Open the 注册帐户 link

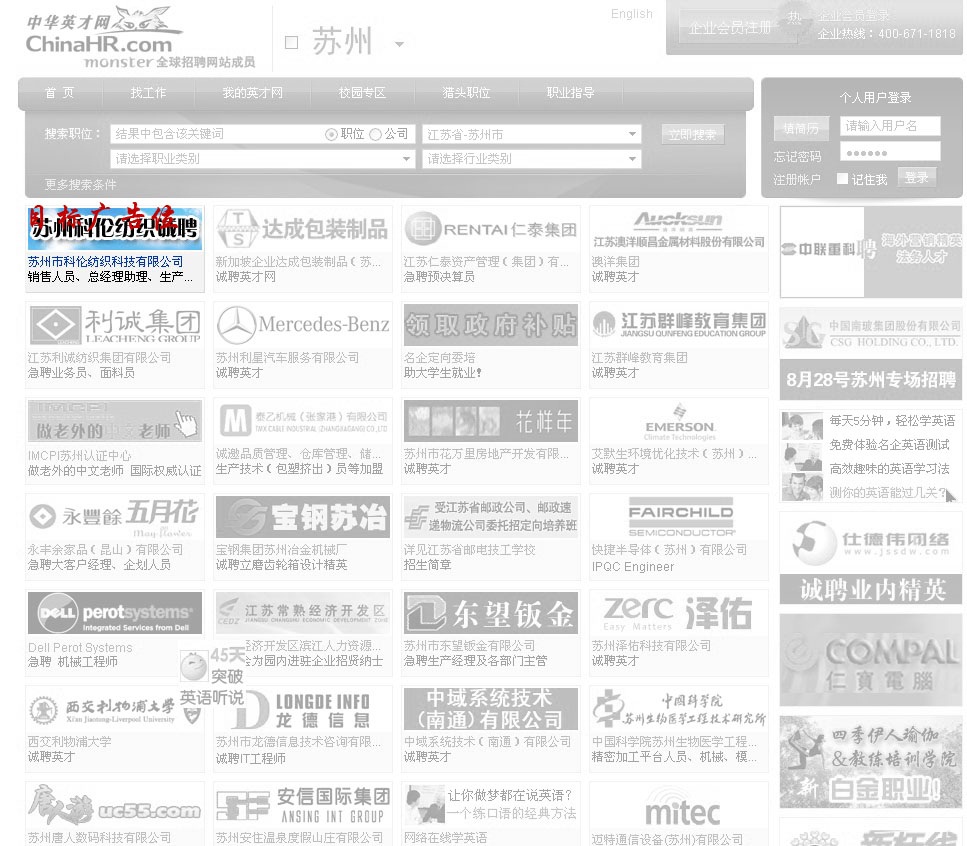(797, 179)
